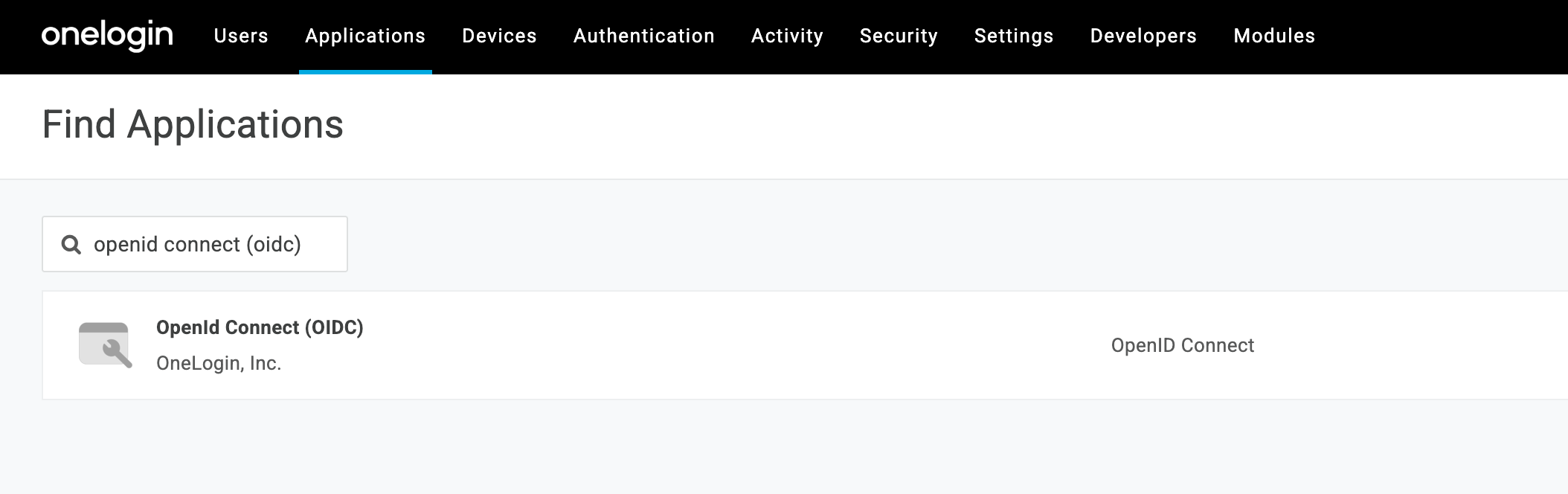This screenshot has width=1568, height=494.
Task: Click the OneLogin, Inc. publisher text
Action: point(219,362)
